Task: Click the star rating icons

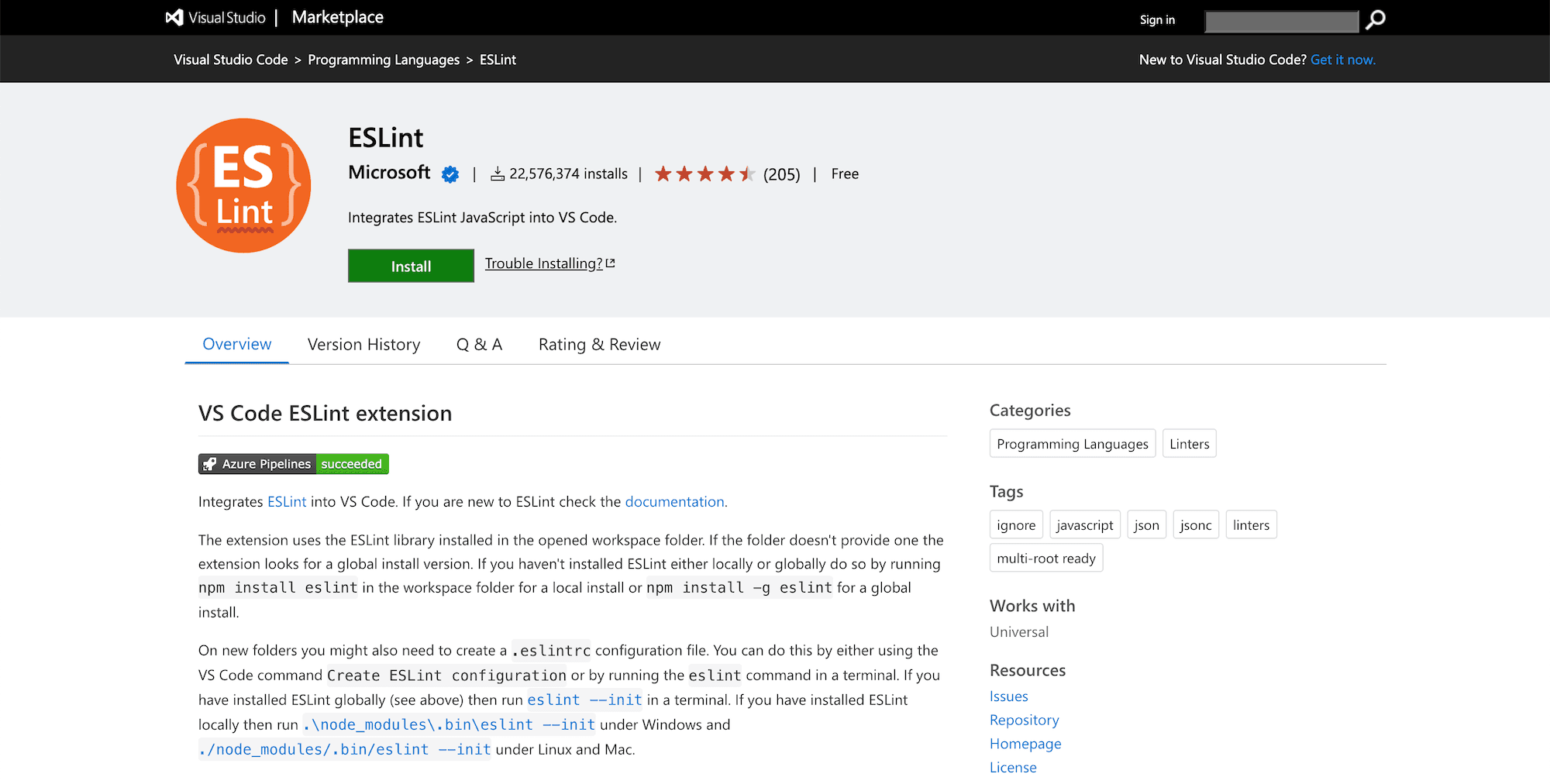Action: [x=704, y=174]
